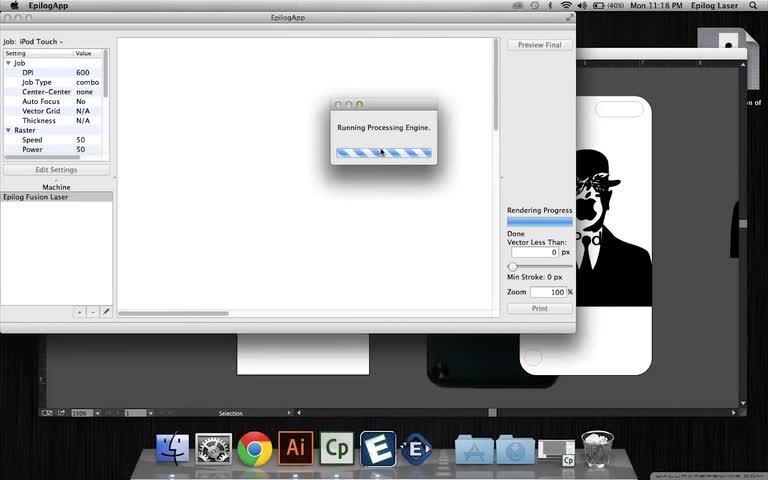This screenshot has width=768, height=480.
Task: Open the Downloads folder in the dock
Action: (x=515, y=449)
